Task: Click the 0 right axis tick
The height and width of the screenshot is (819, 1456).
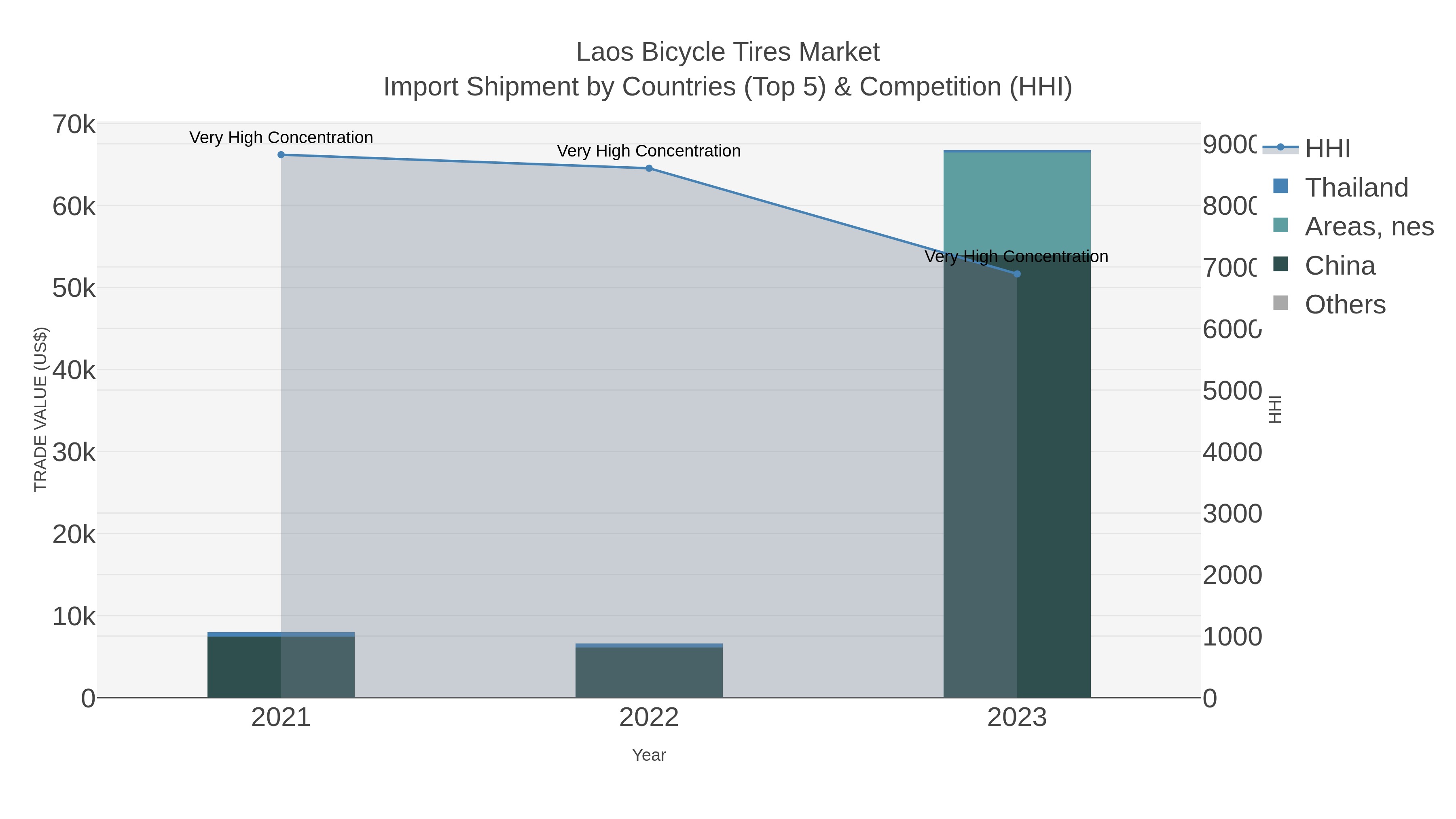Action: pos(1210,698)
